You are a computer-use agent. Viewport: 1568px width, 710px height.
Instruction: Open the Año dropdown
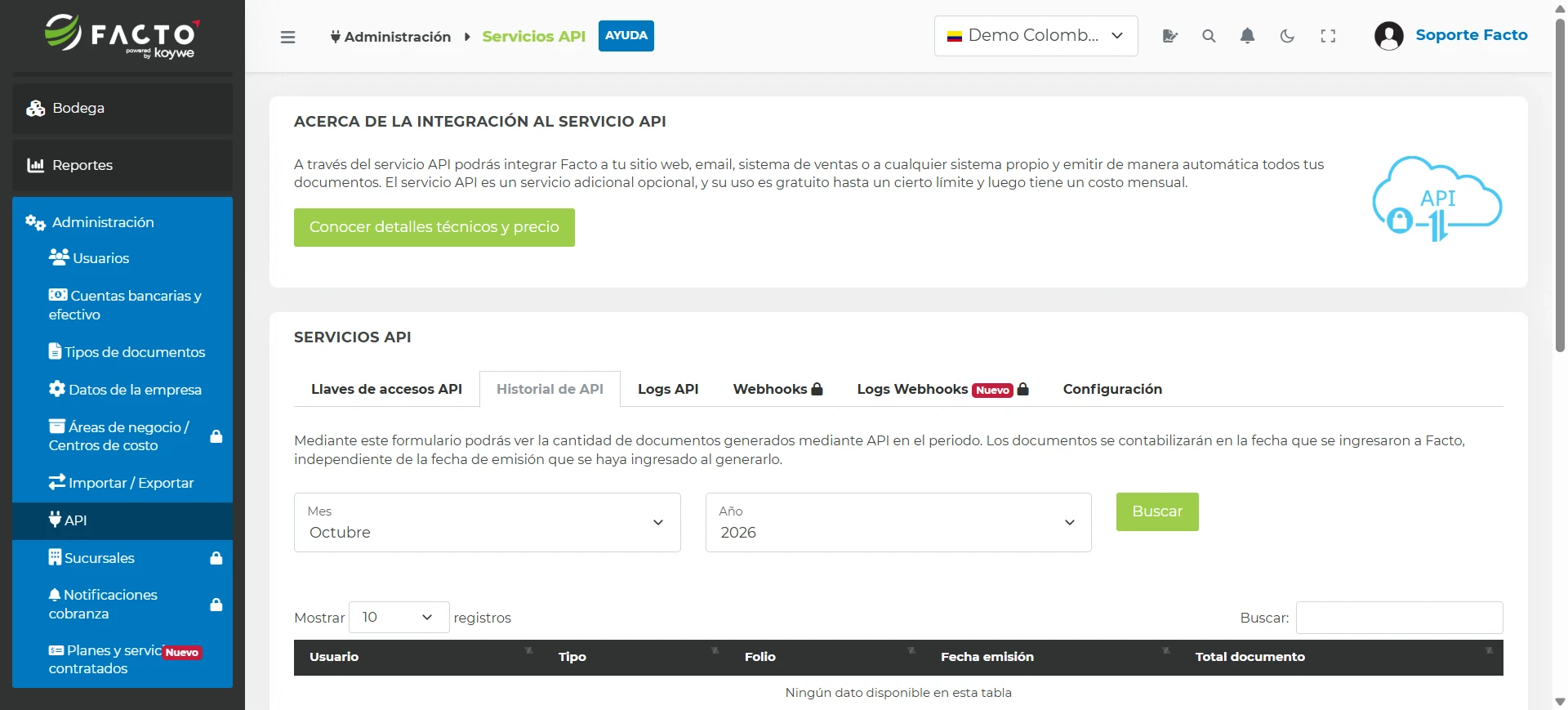(898, 522)
